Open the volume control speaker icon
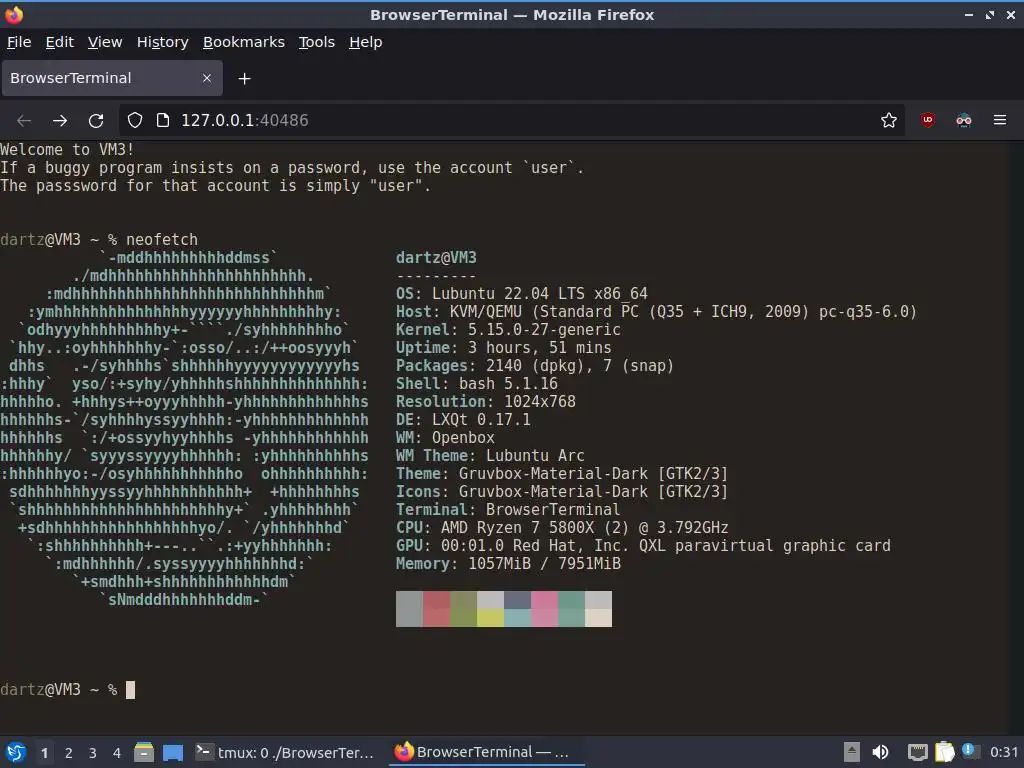 point(880,752)
